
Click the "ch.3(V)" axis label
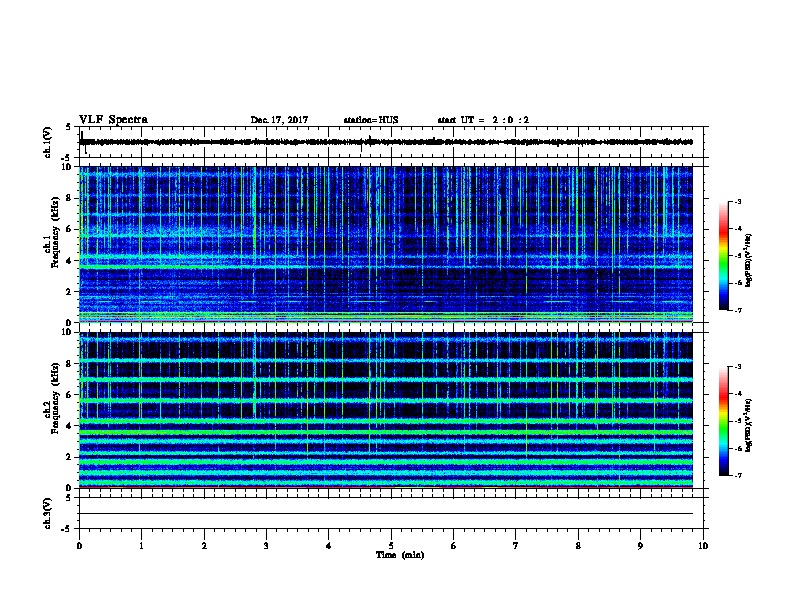point(47,513)
